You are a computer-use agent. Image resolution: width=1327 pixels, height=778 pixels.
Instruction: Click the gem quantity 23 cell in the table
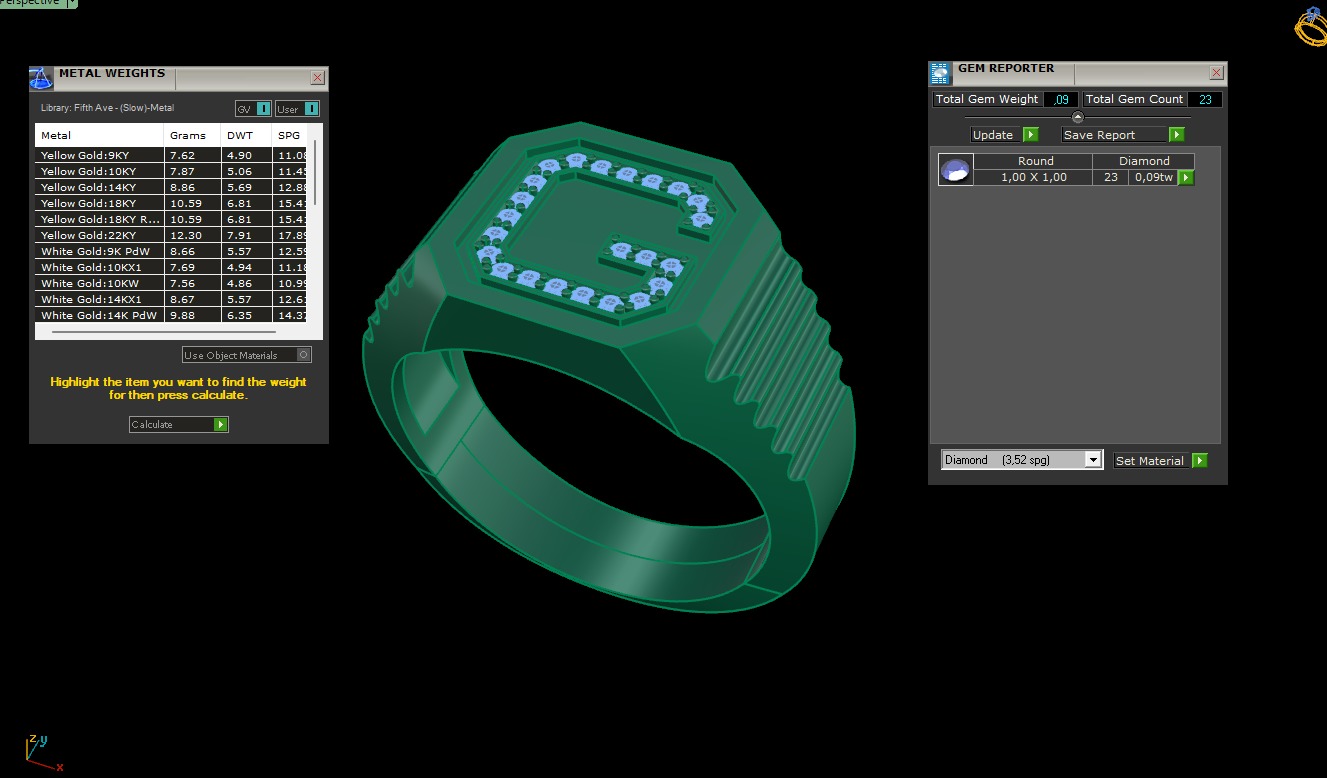pyautogui.click(x=1110, y=177)
